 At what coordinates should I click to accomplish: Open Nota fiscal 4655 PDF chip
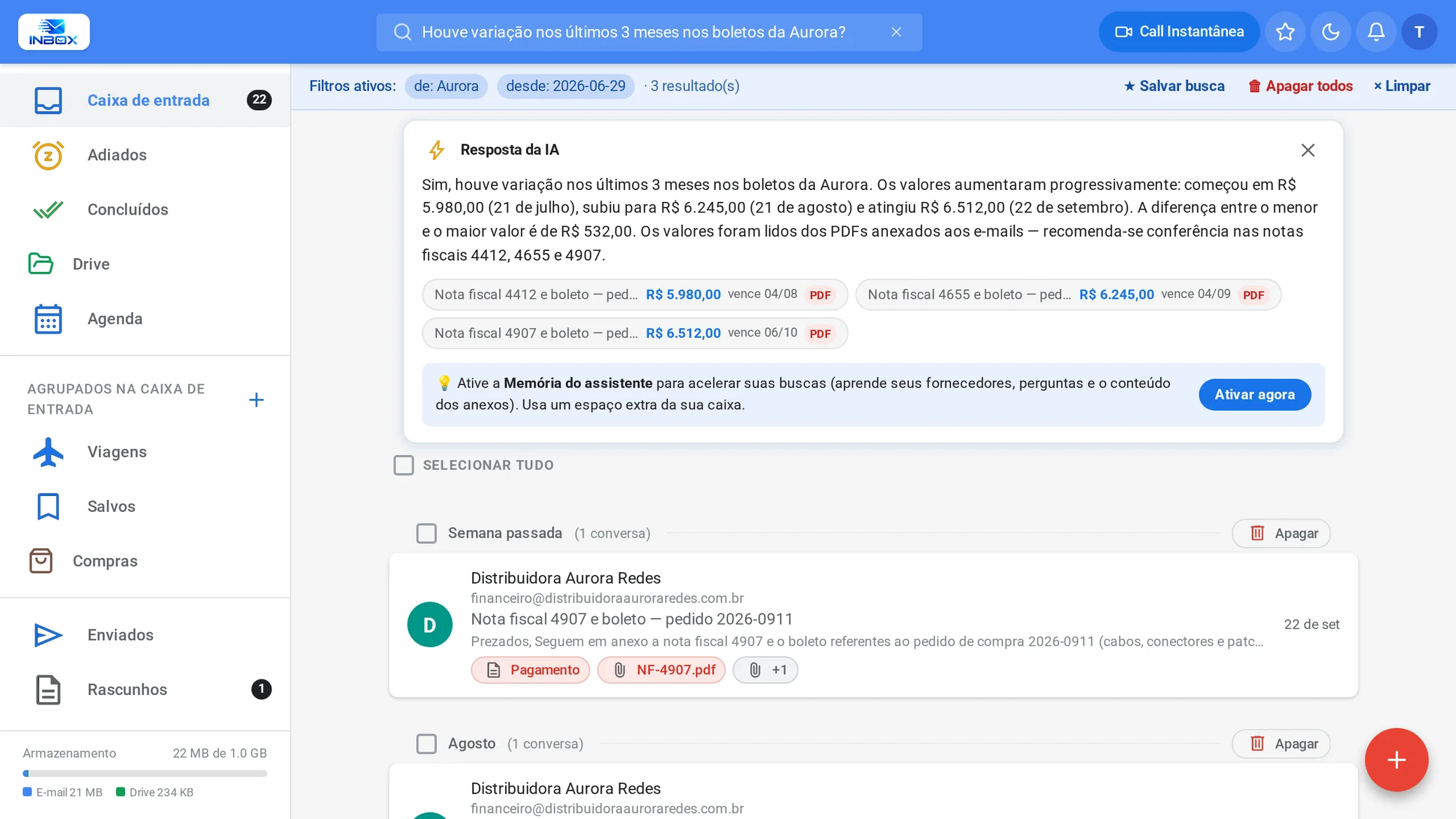click(1068, 295)
